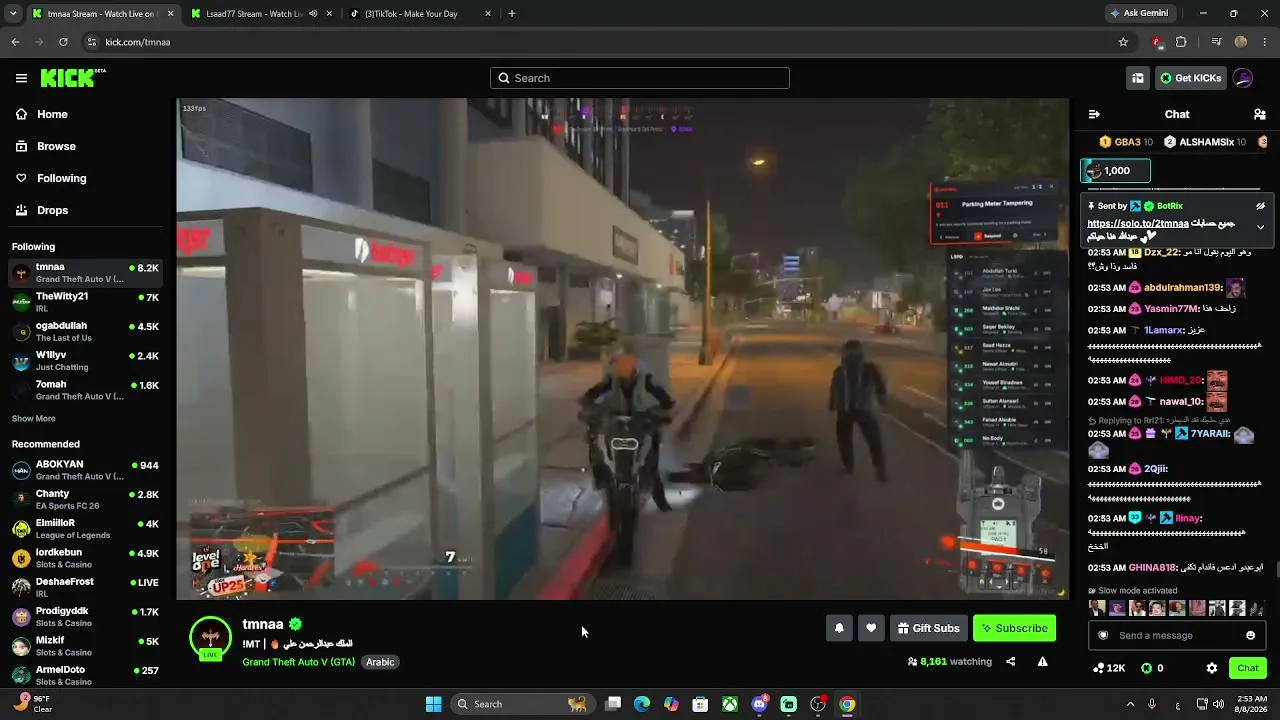Open TheWitty21 channel from Following list
The height and width of the screenshot is (720, 1280).
[87, 302]
